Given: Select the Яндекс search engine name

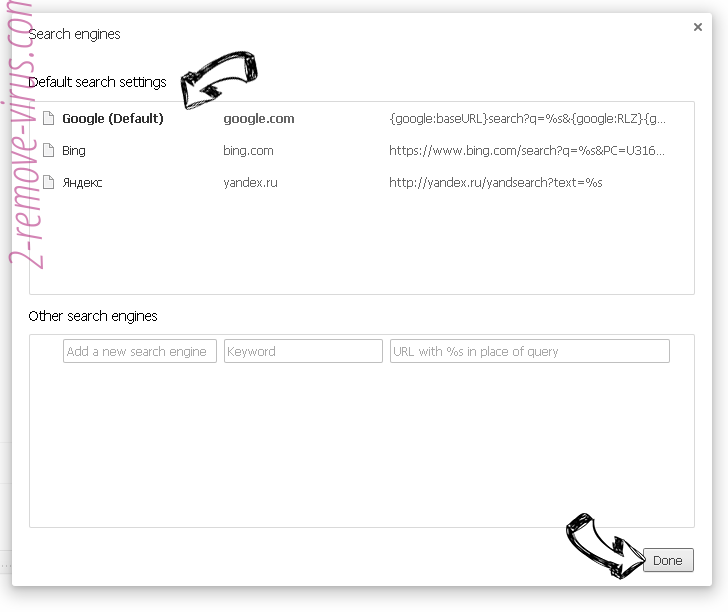Looking at the screenshot, I should [x=82, y=183].
